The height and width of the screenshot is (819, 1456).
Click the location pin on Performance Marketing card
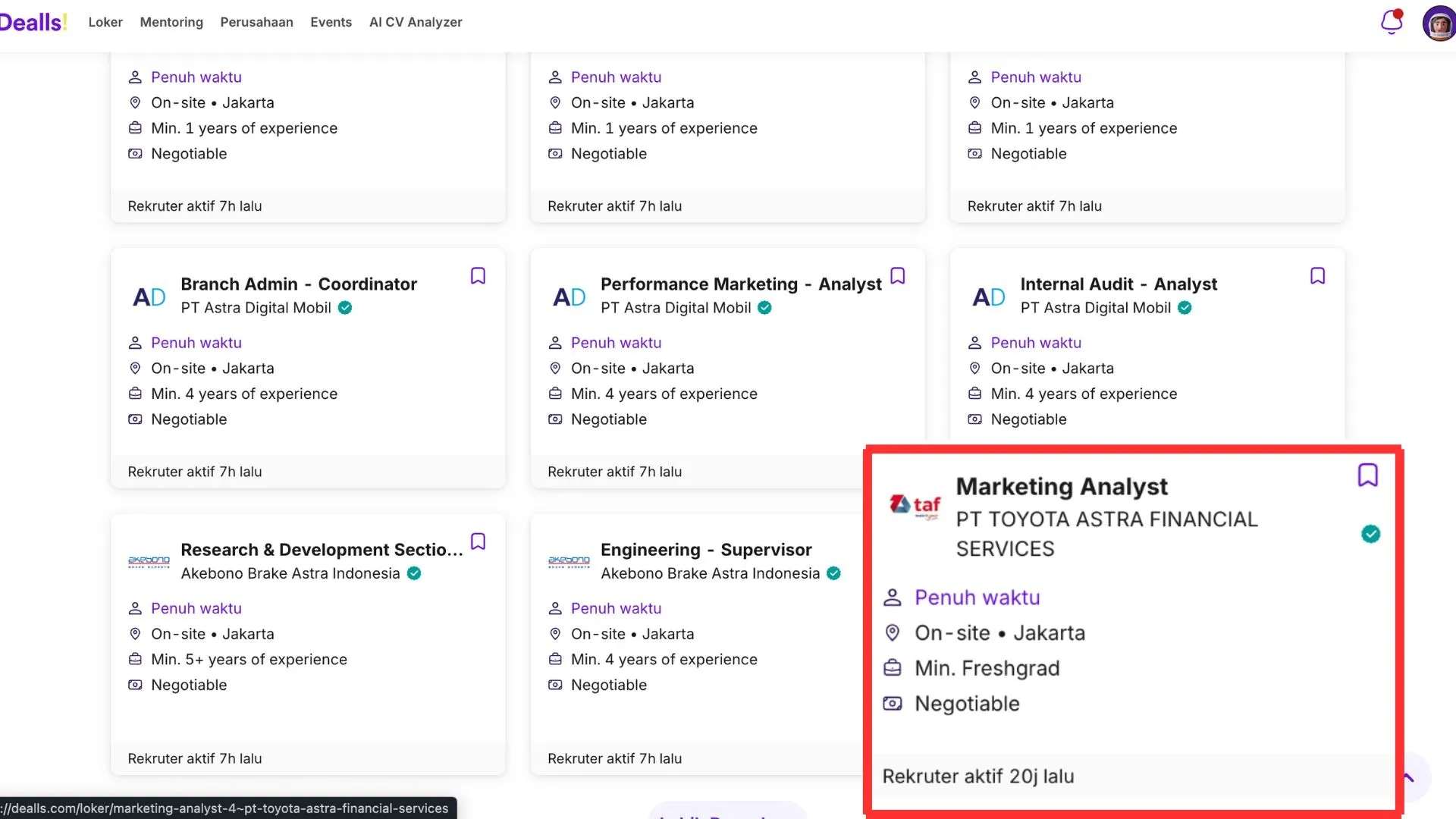click(555, 369)
